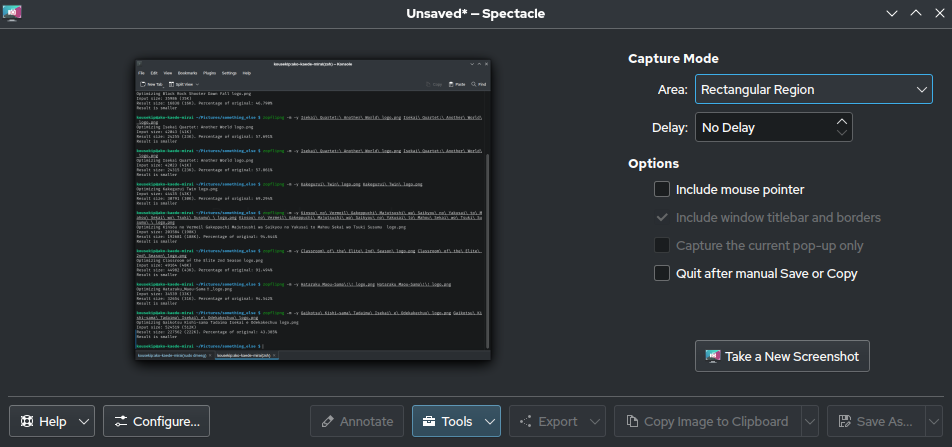Click the captured Konsole screenshot preview

(312, 209)
